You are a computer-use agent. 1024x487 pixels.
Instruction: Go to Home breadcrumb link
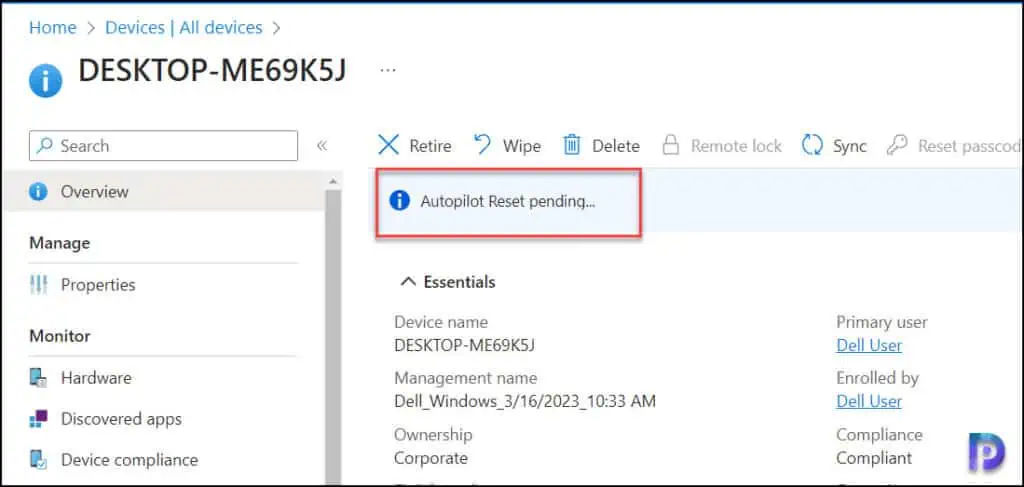click(x=53, y=27)
